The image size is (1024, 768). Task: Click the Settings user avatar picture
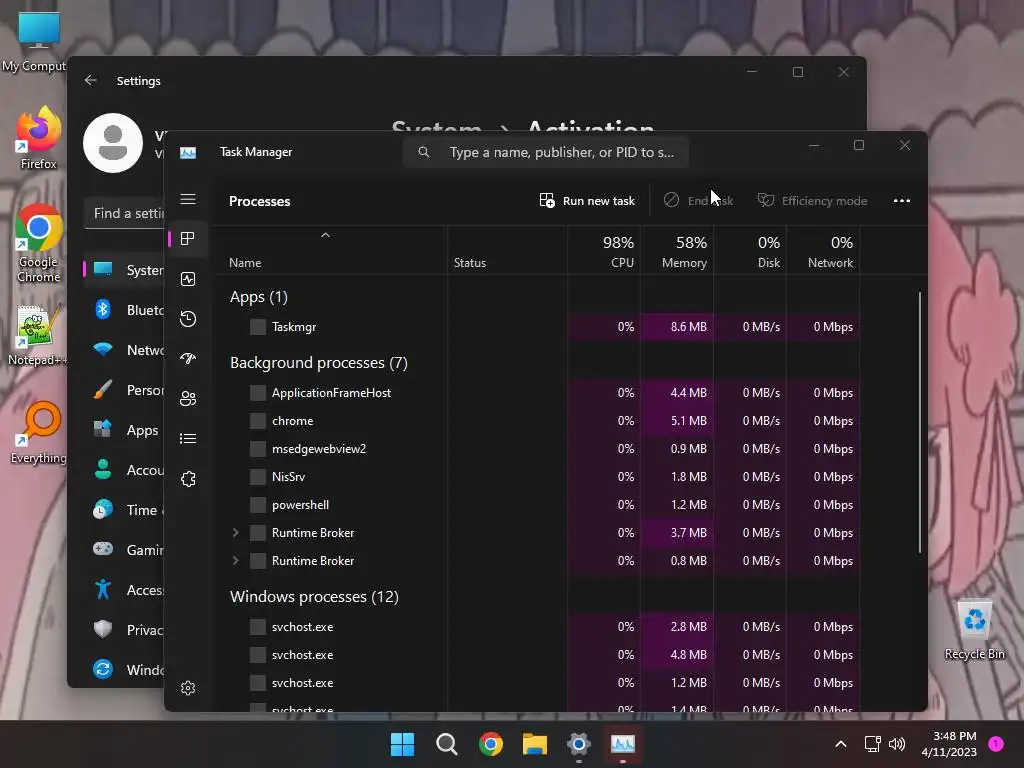tap(113, 143)
